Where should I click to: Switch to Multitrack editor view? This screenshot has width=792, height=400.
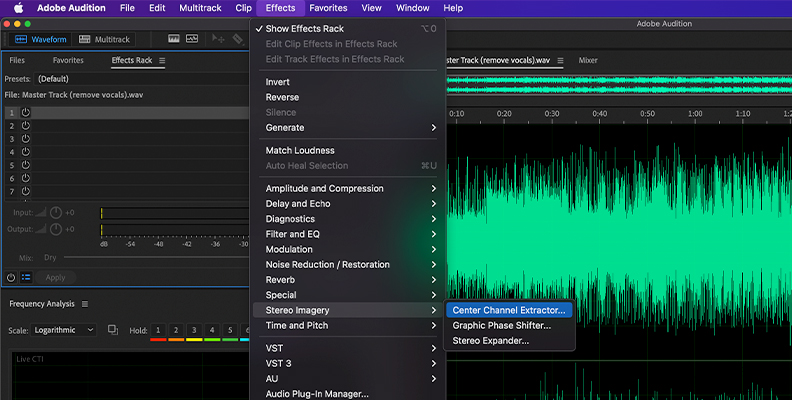(105, 39)
